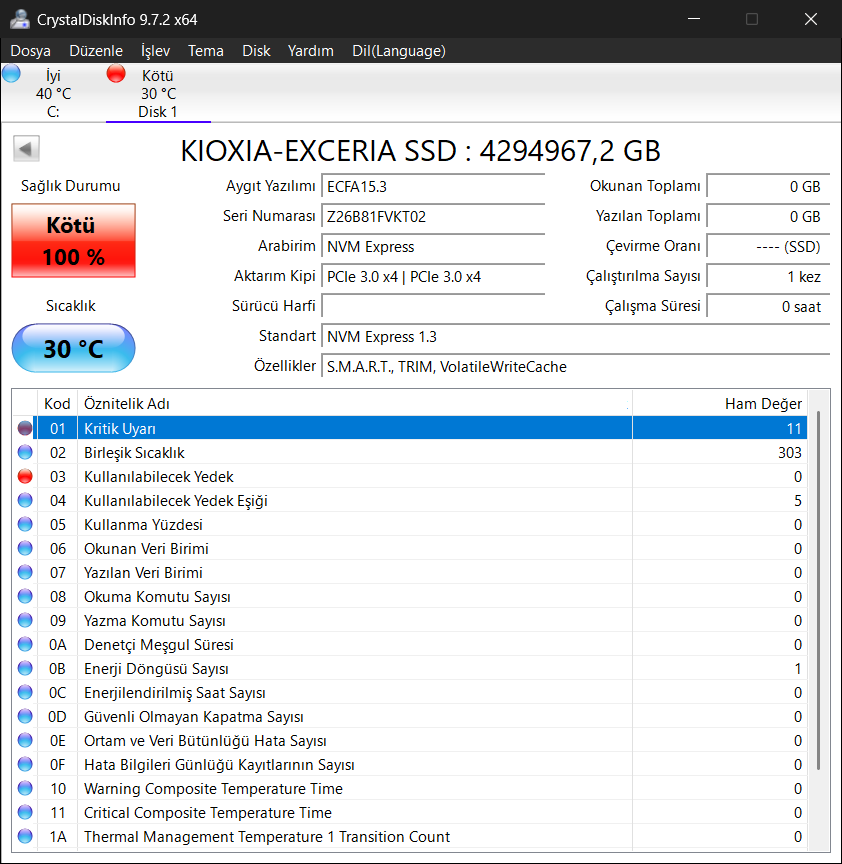
Task: Click the Aygıt Yazılımı field ECFA15.3
Action: 433,186
